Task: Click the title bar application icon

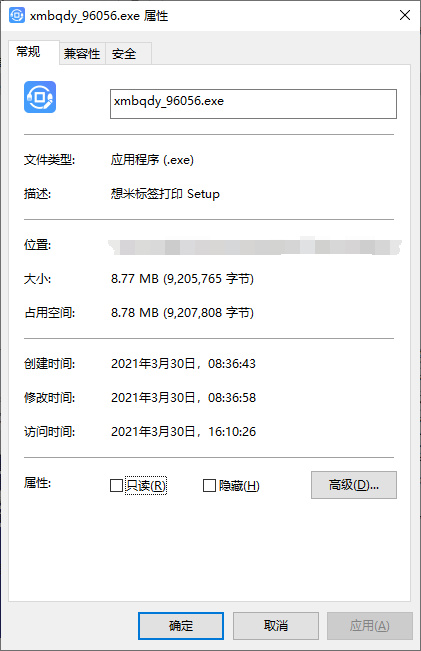Action: point(17,15)
